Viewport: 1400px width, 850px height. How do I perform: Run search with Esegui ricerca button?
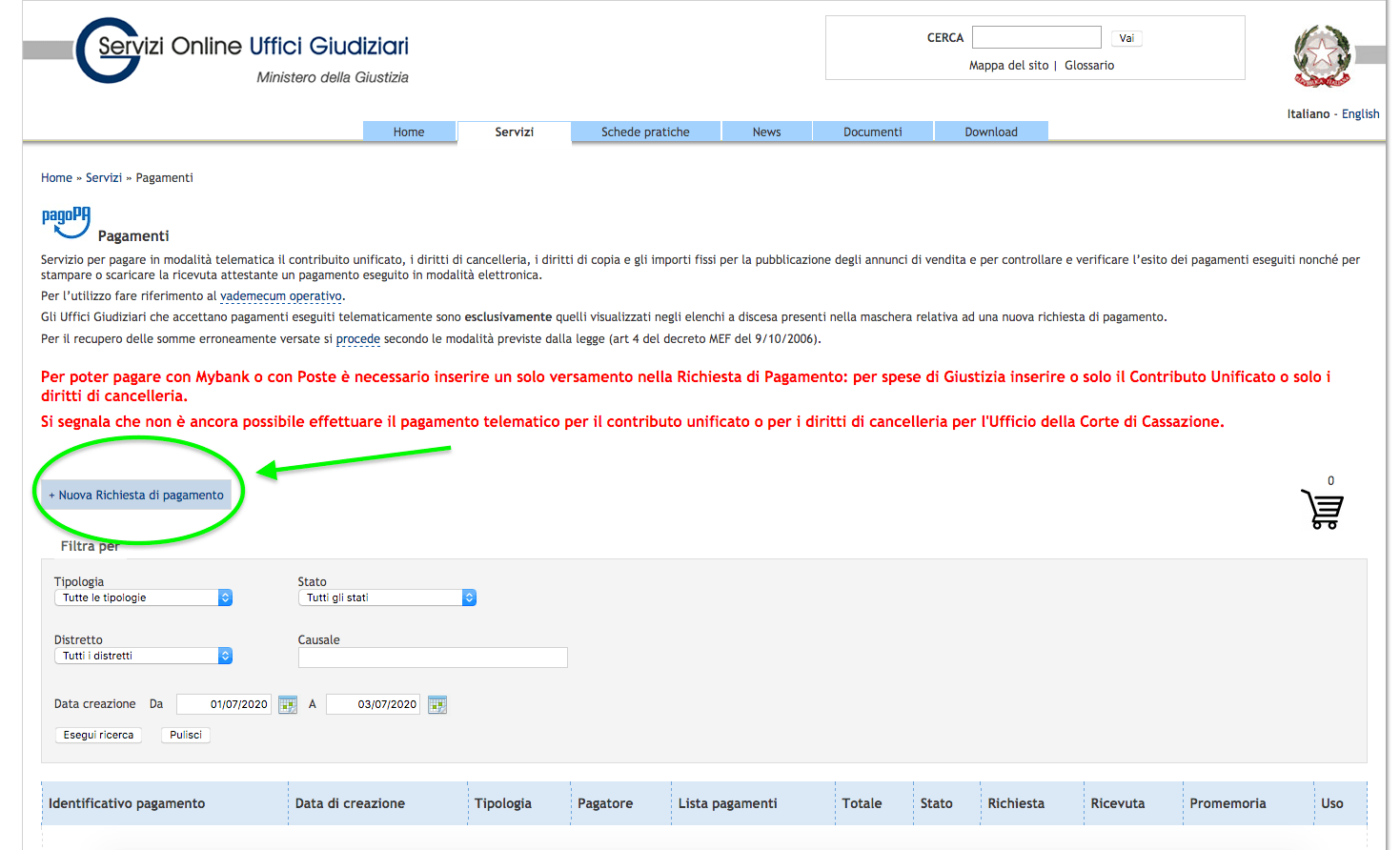(x=98, y=735)
